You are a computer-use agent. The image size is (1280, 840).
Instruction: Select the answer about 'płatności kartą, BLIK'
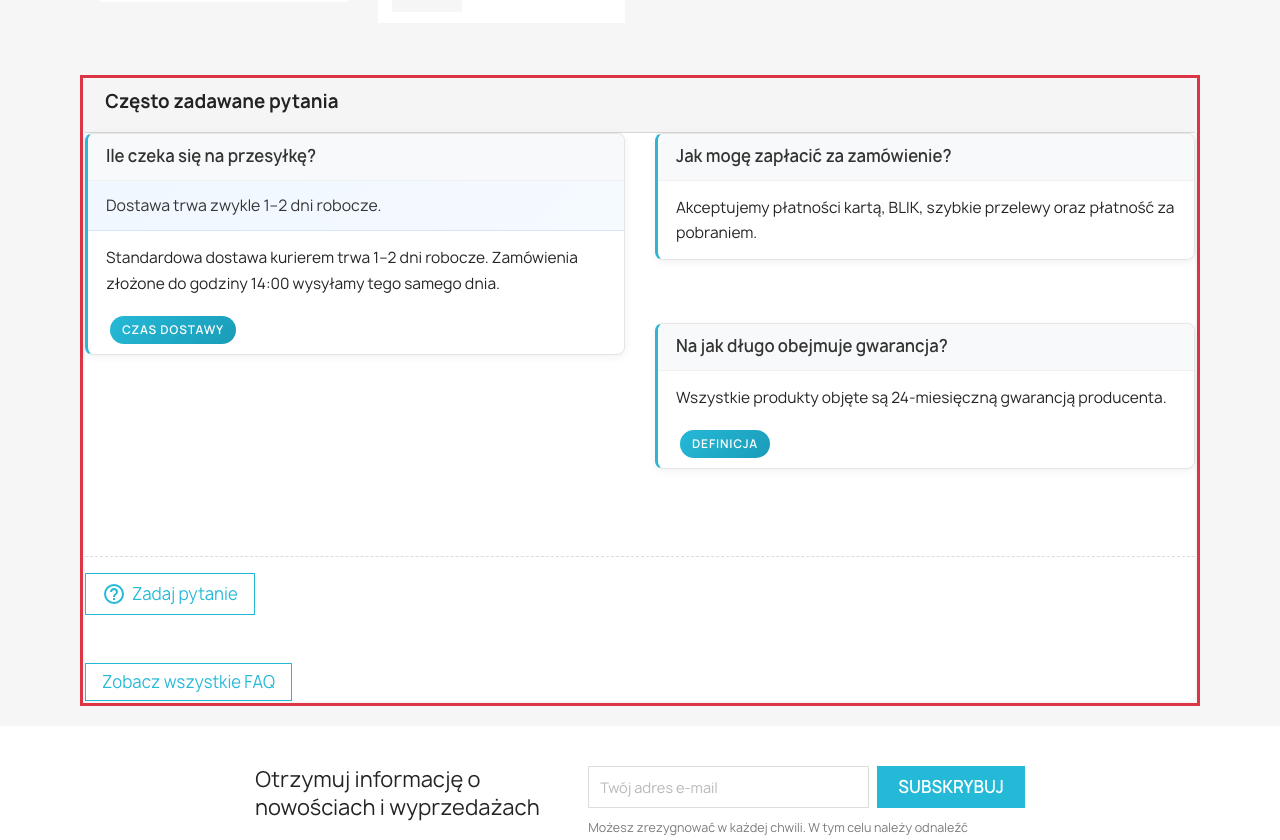click(x=925, y=220)
